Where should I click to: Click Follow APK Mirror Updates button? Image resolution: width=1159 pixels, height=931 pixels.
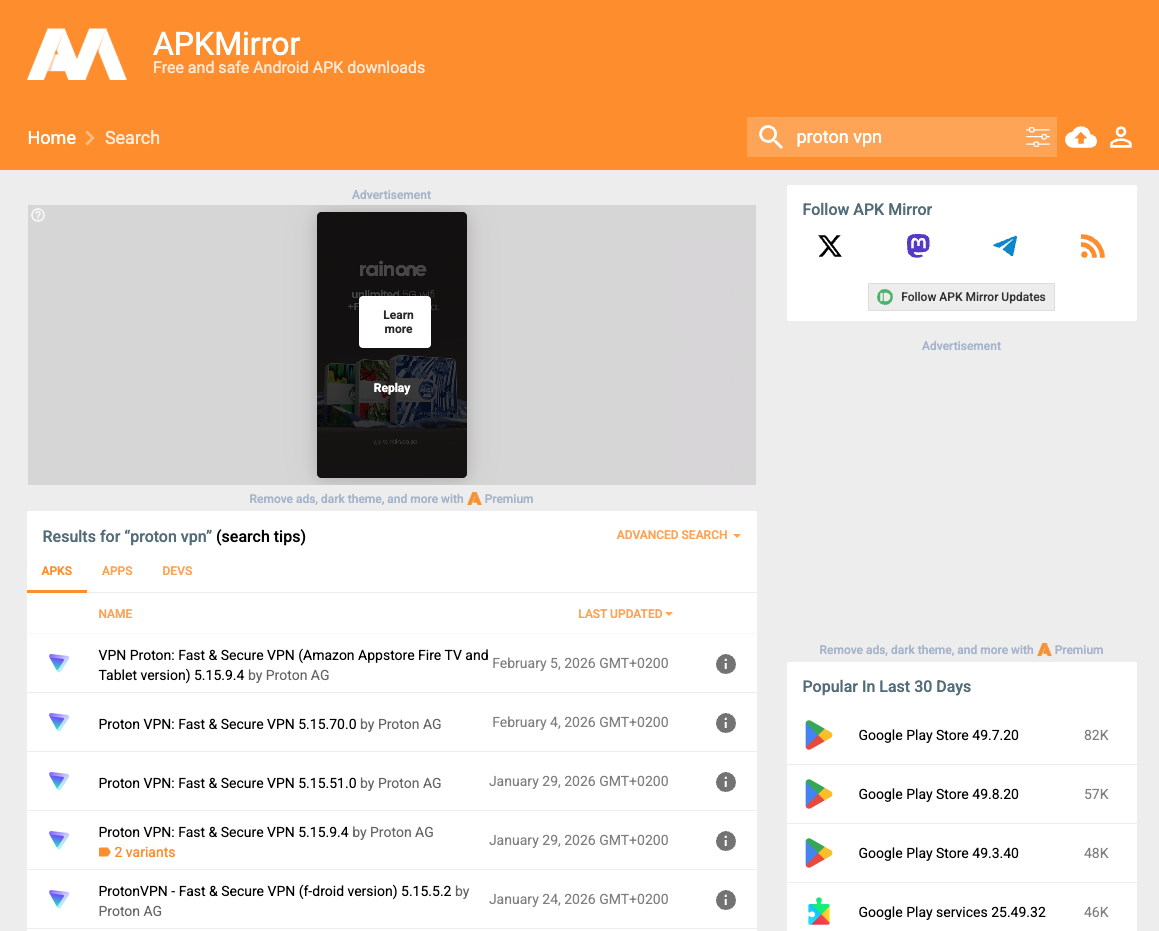coord(961,297)
